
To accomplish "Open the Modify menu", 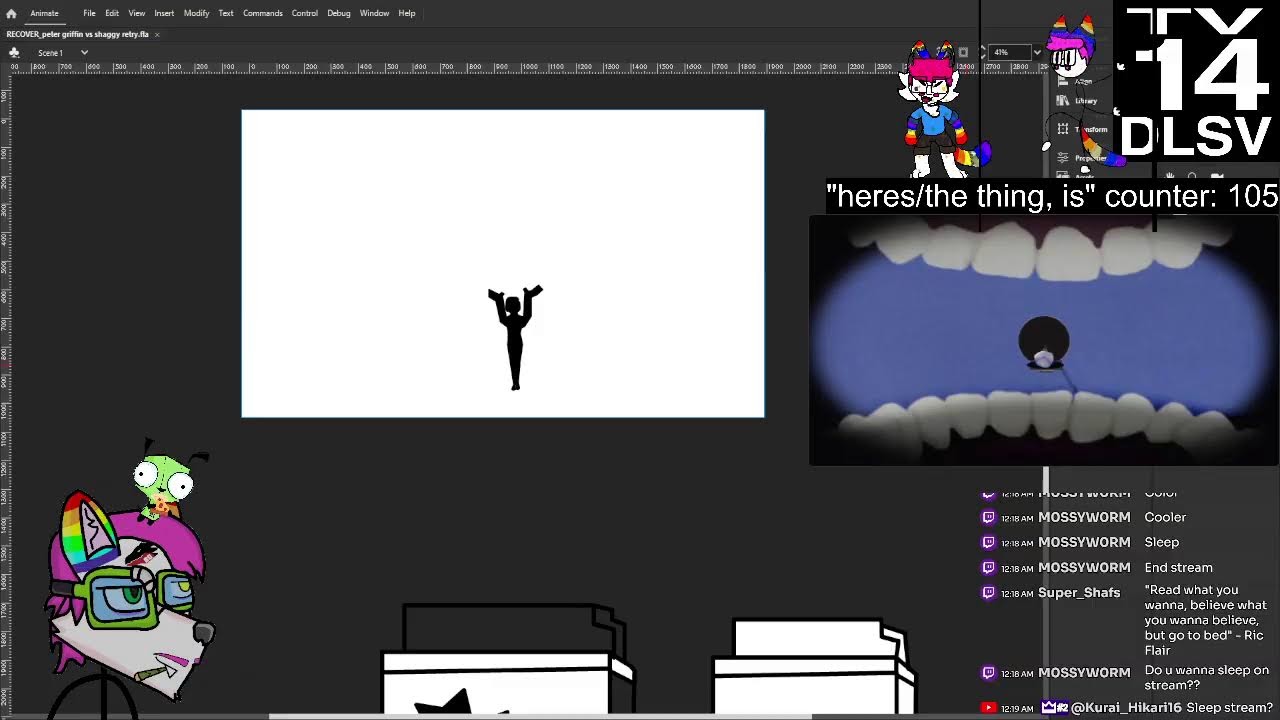I will (196, 13).
